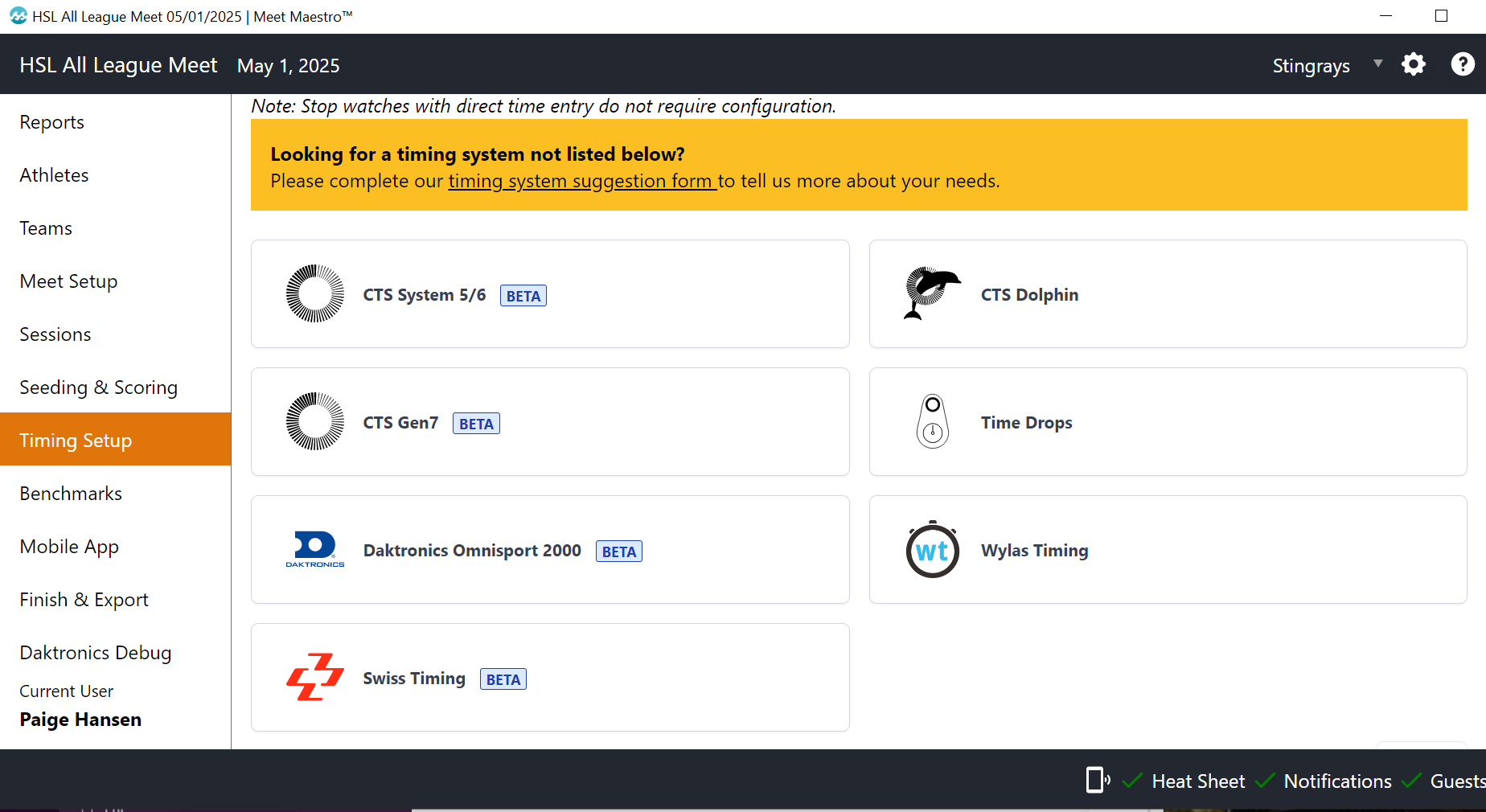Expand the Stingrays team dropdown arrow

[x=1378, y=64]
